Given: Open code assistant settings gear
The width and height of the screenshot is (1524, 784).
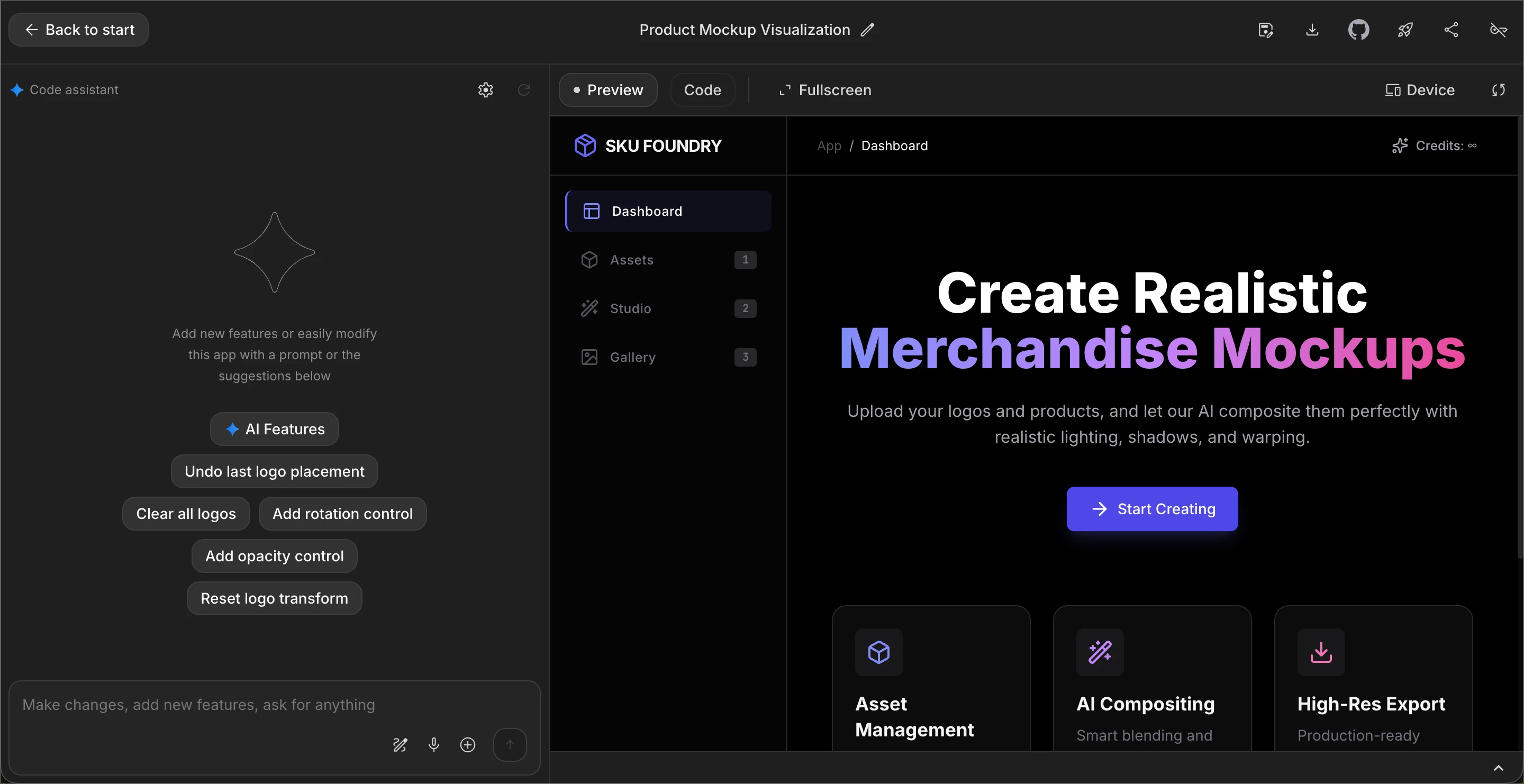Looking at the screenshot, I should click(x=486, y=90).
